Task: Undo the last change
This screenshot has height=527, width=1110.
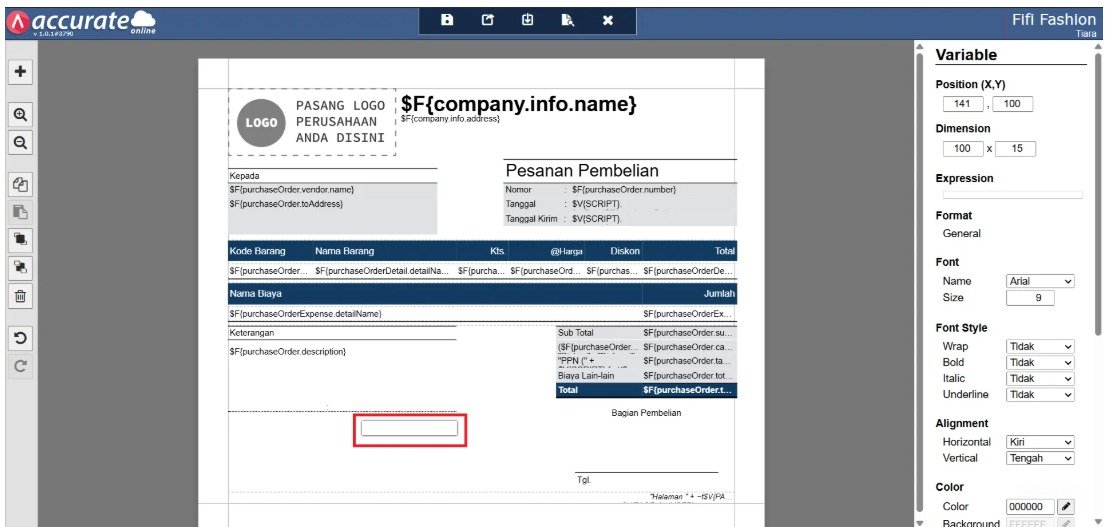Action: point(21,339)
